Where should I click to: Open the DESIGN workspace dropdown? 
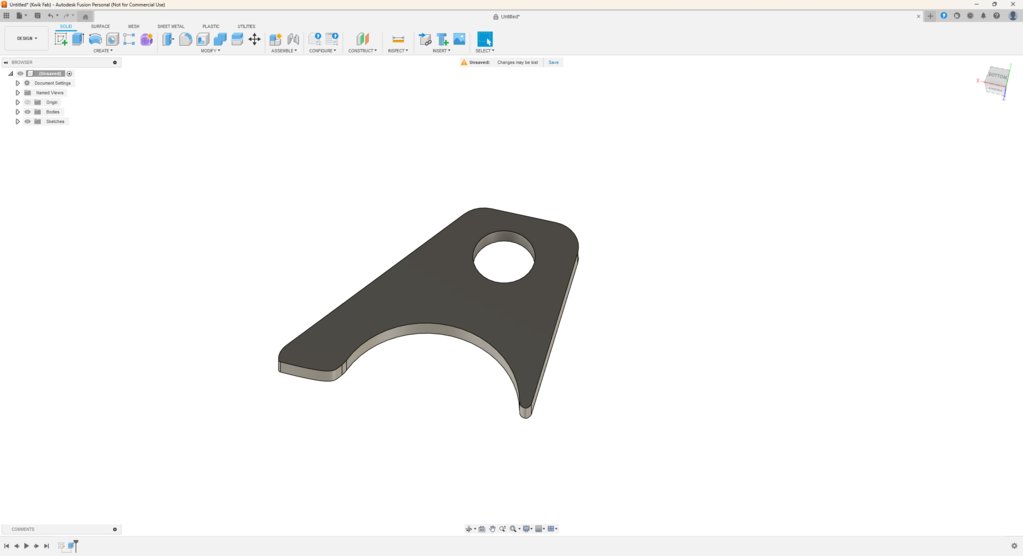pyautogui.click(x=27, y=39)
